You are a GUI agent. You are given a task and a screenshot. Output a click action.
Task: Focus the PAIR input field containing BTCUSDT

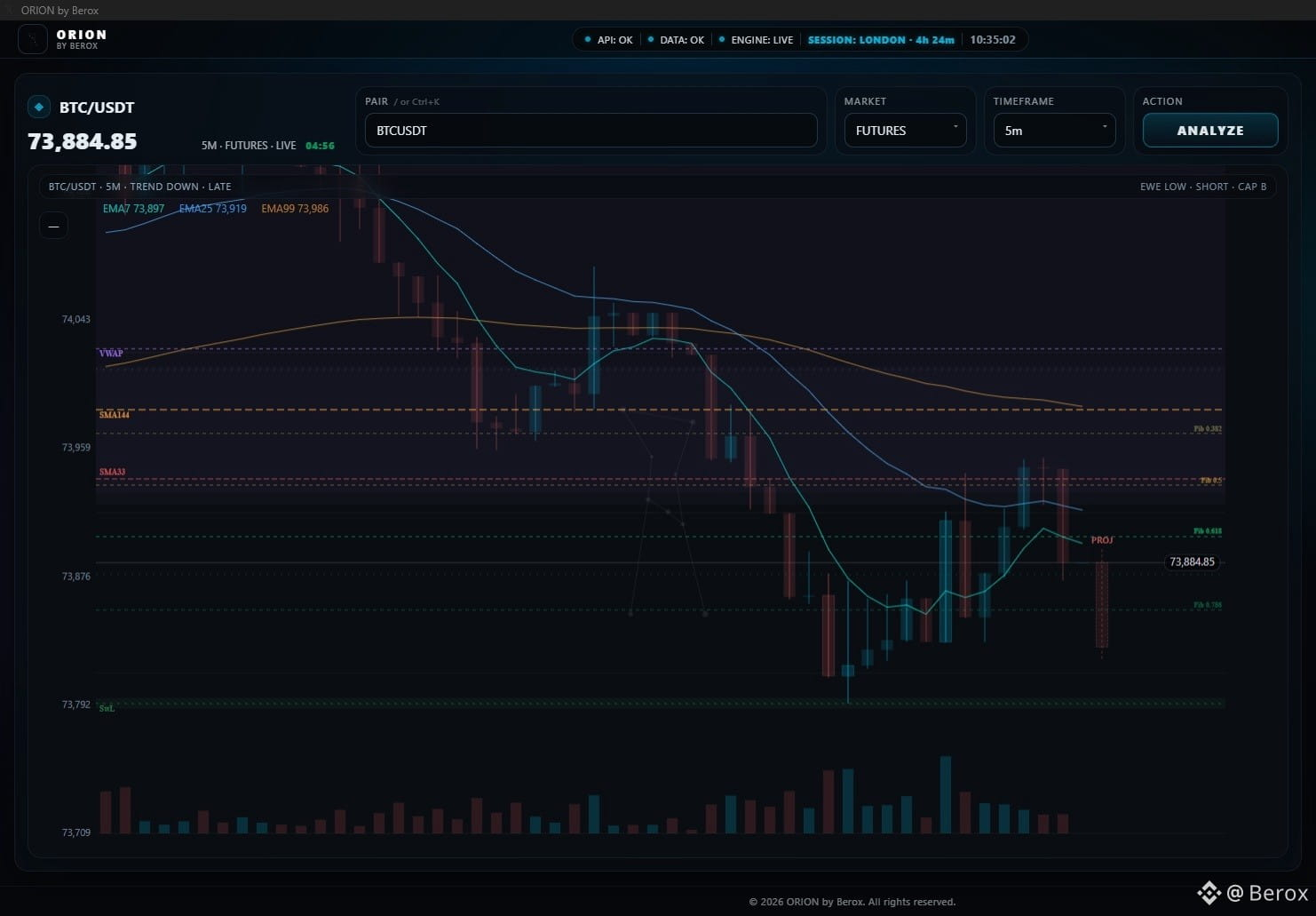point(591,131)
